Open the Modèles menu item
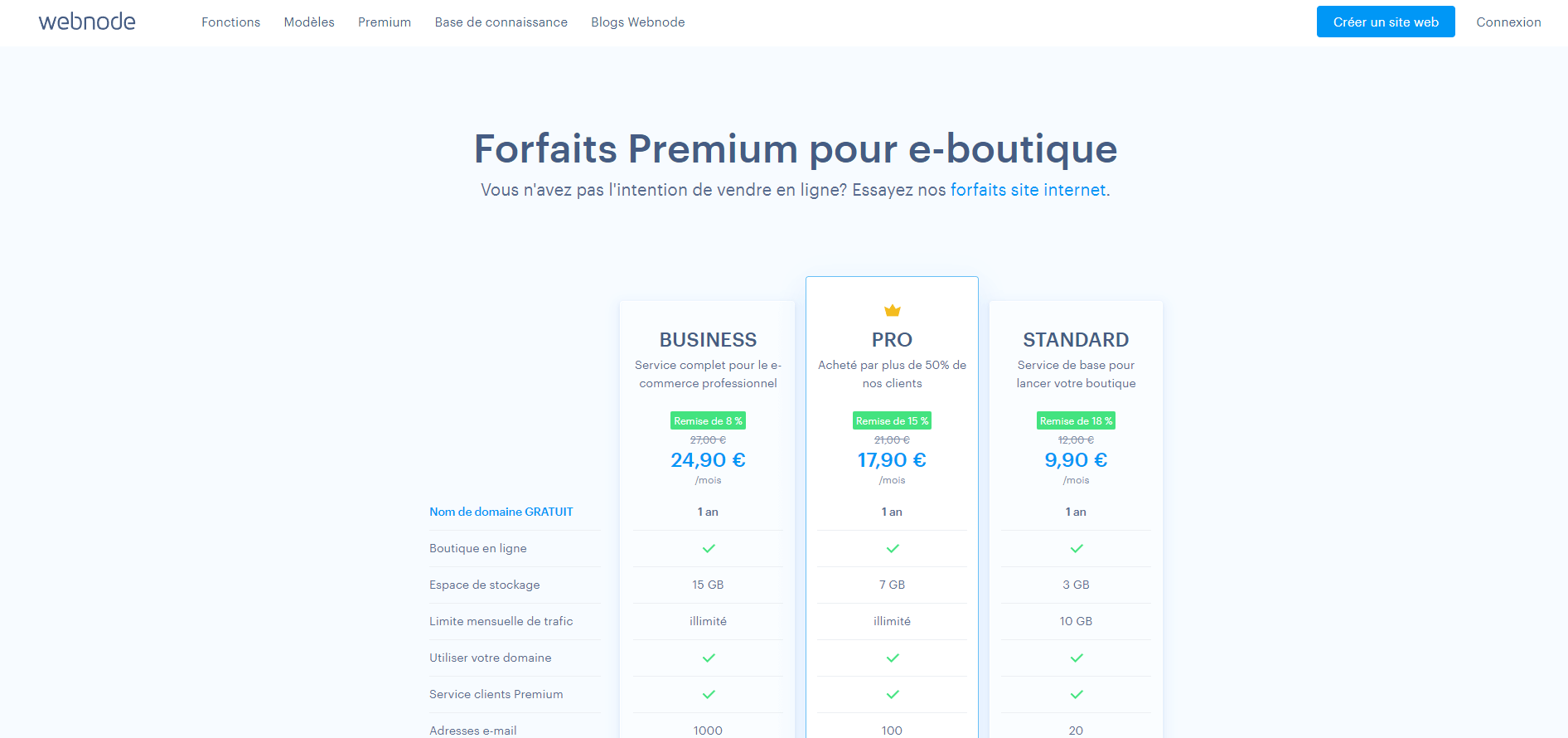The height and width of the screenshot is (738, 1568). click(x=309, y=22)
